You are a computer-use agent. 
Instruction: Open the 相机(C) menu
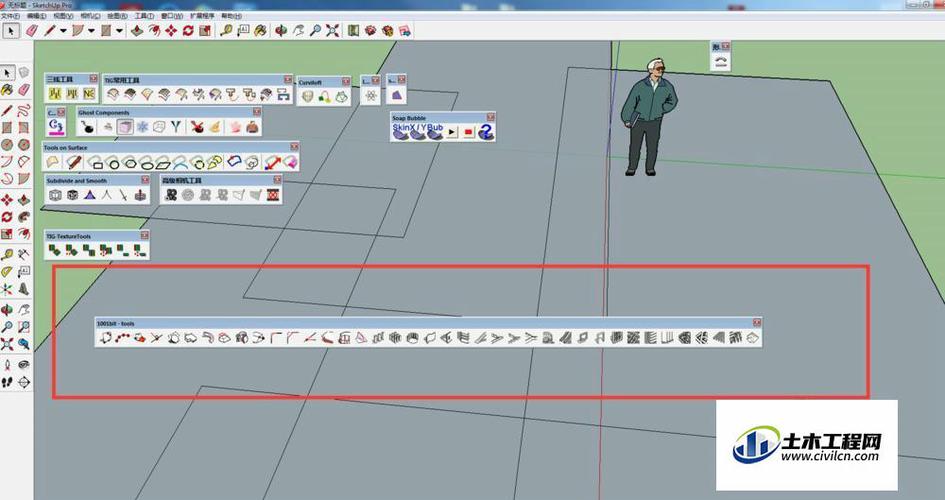[90, 16]
